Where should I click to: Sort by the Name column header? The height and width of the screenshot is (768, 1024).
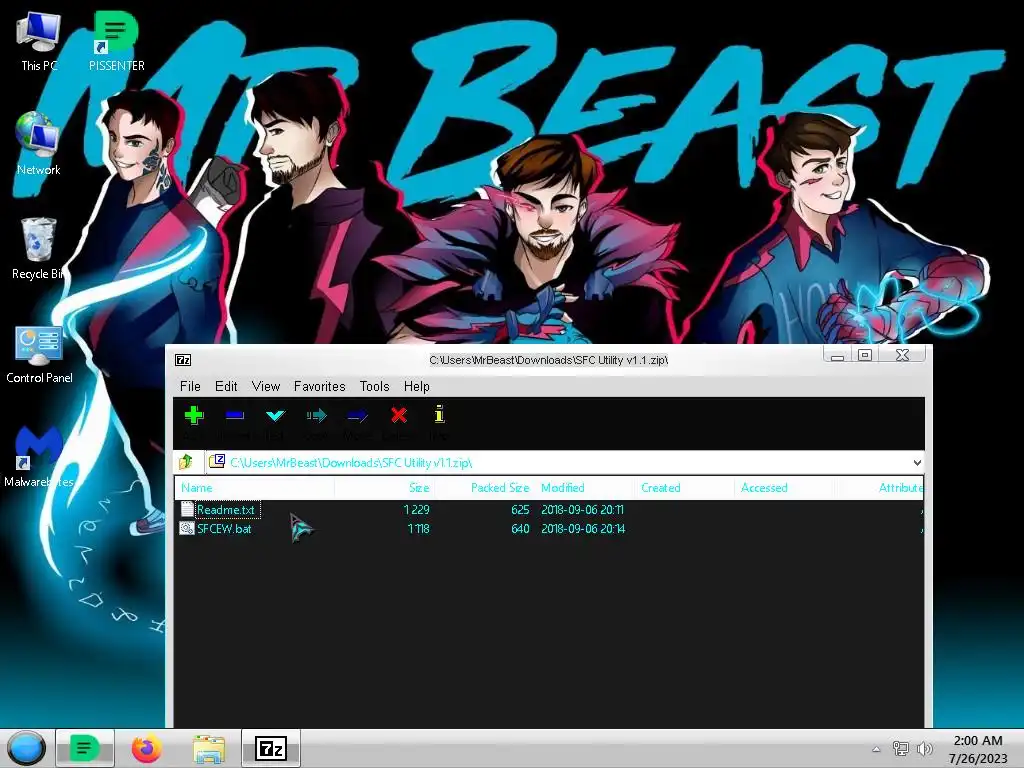point(255,488)
